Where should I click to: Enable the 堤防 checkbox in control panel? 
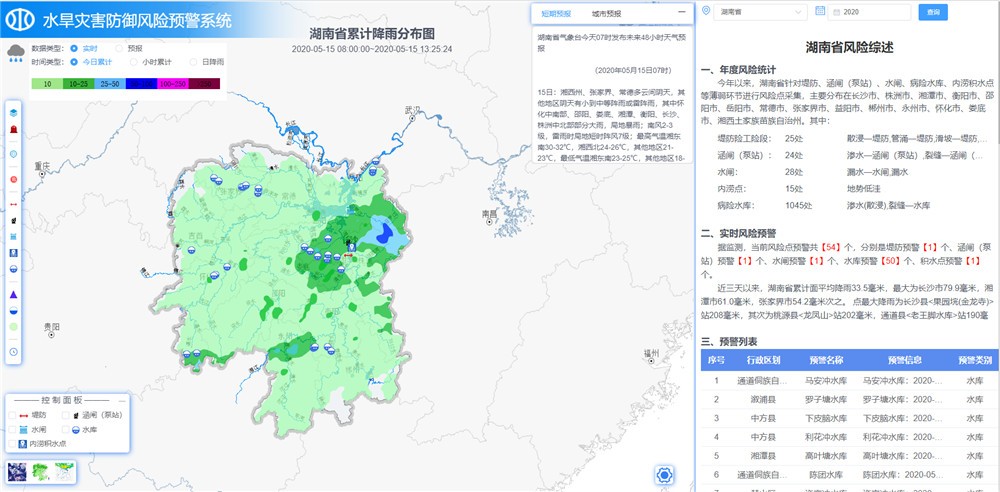click(x=12, y=413)
